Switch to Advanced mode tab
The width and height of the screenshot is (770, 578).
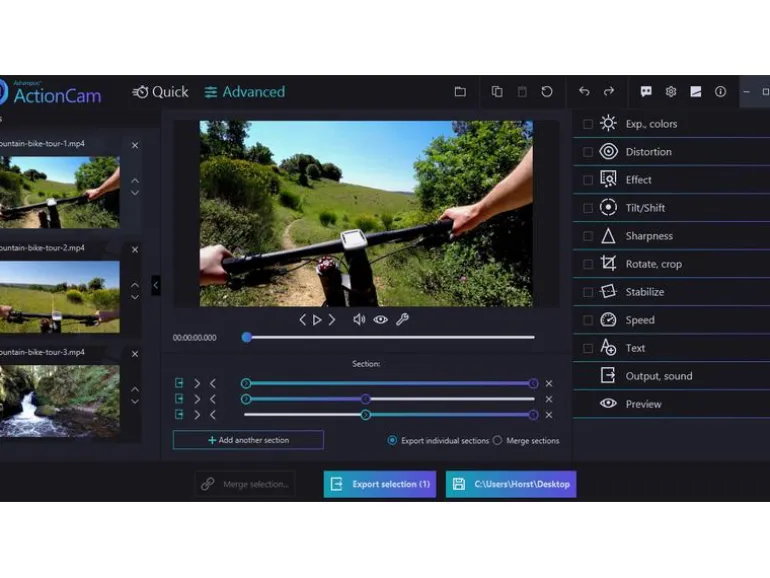pos(245,92)
